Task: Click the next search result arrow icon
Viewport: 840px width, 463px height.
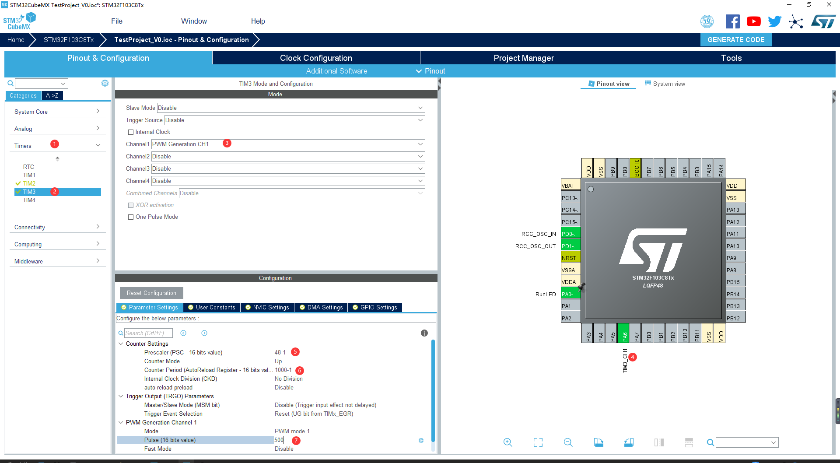Action: (x=204, y=333)
